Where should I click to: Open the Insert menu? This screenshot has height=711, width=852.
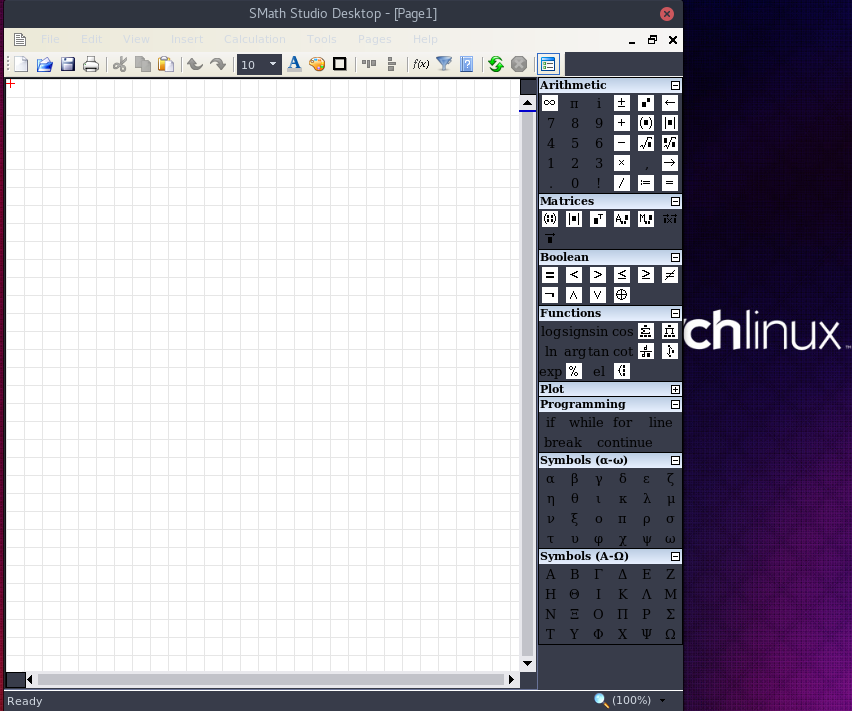point(187,39)
